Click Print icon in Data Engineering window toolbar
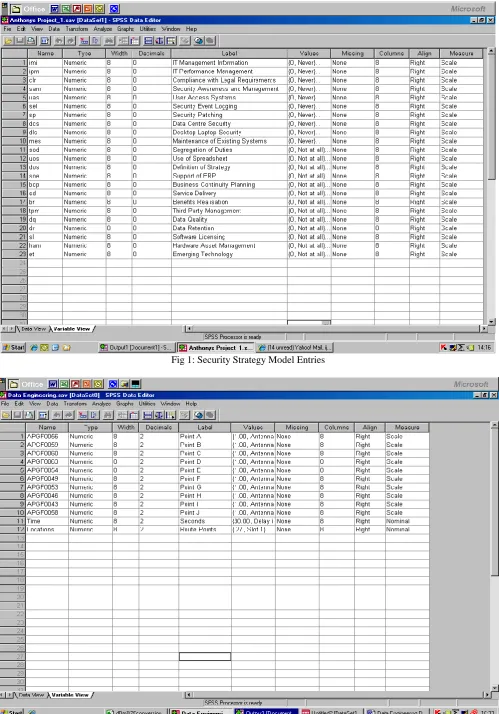This screenshot has width=499, height=714. (29, 415)
